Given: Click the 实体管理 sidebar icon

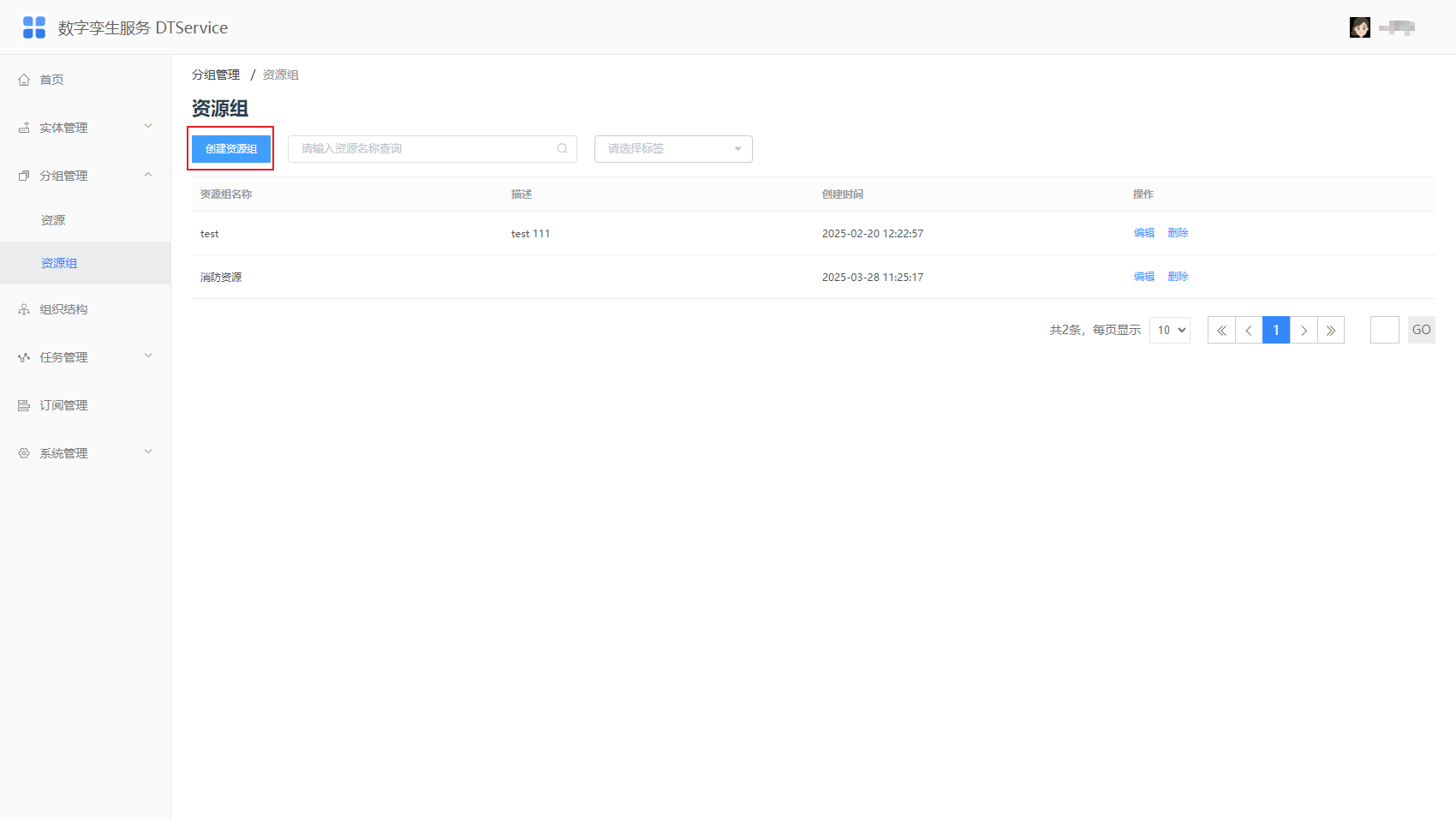Looking at the screenshot, I should [x=24, y=128].
